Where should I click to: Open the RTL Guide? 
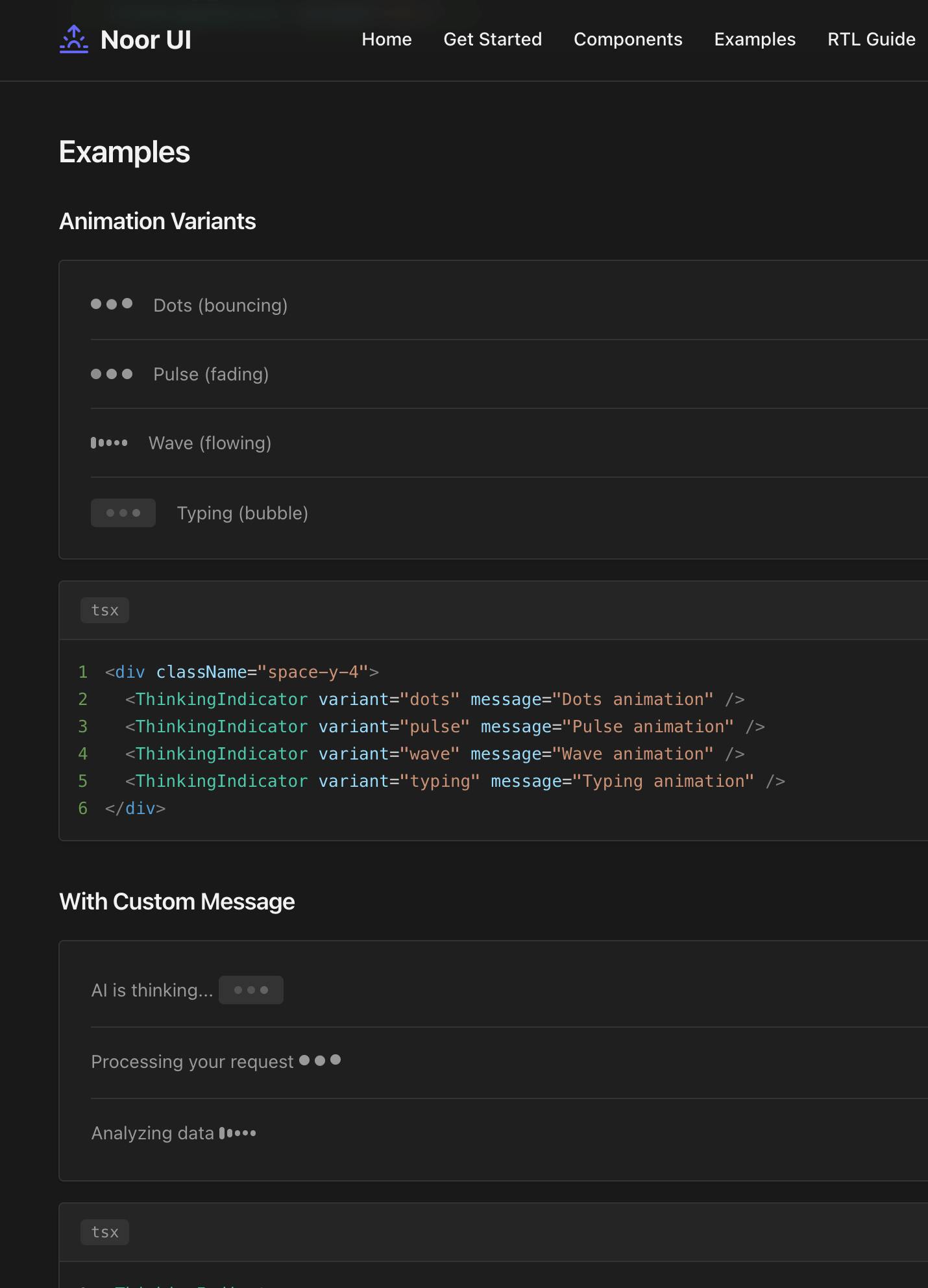(871, 40)
